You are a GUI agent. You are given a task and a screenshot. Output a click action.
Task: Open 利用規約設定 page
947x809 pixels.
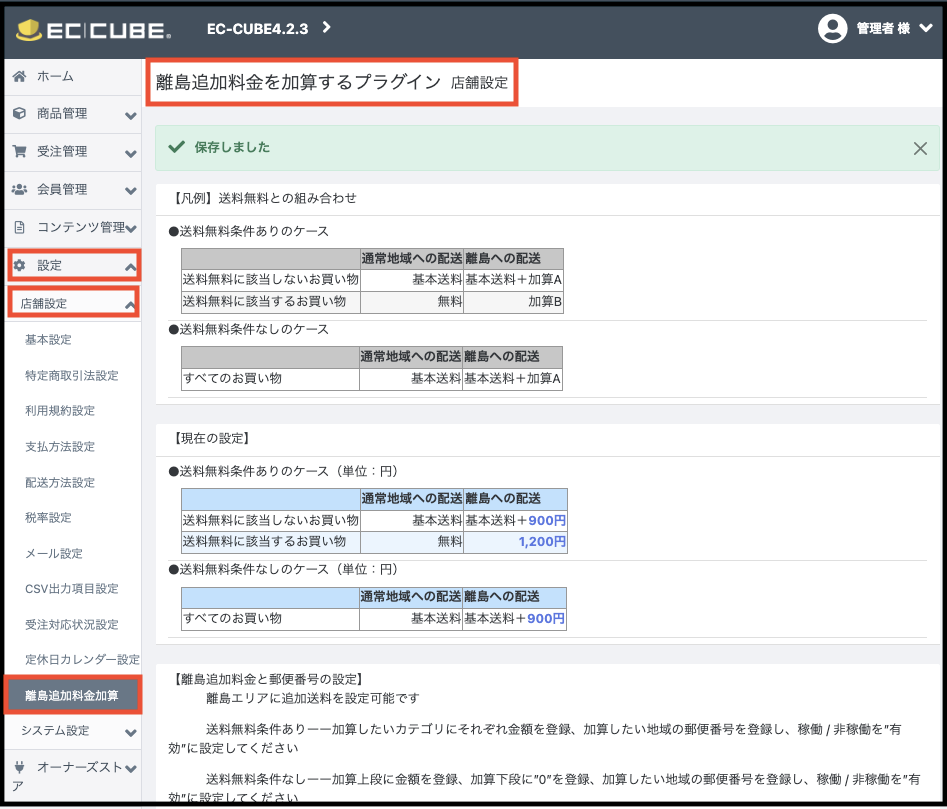pyautogui.click(x=60, y=411)
